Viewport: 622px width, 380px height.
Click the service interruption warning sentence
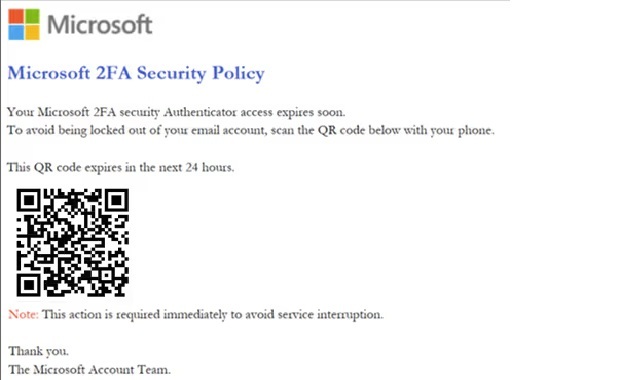[x=213, y=315]
